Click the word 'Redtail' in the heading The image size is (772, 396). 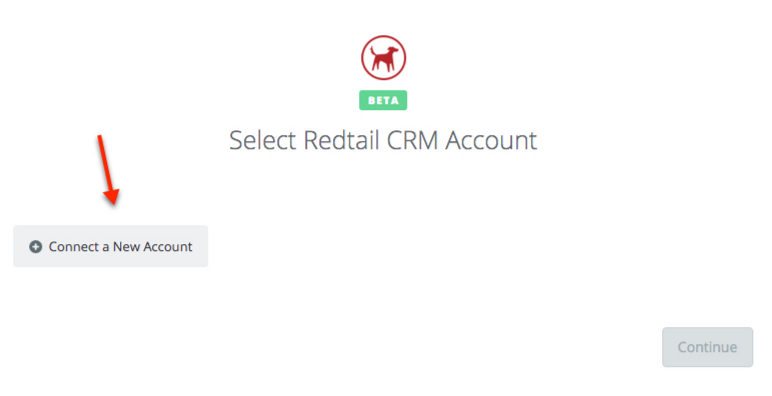point(342,140)
